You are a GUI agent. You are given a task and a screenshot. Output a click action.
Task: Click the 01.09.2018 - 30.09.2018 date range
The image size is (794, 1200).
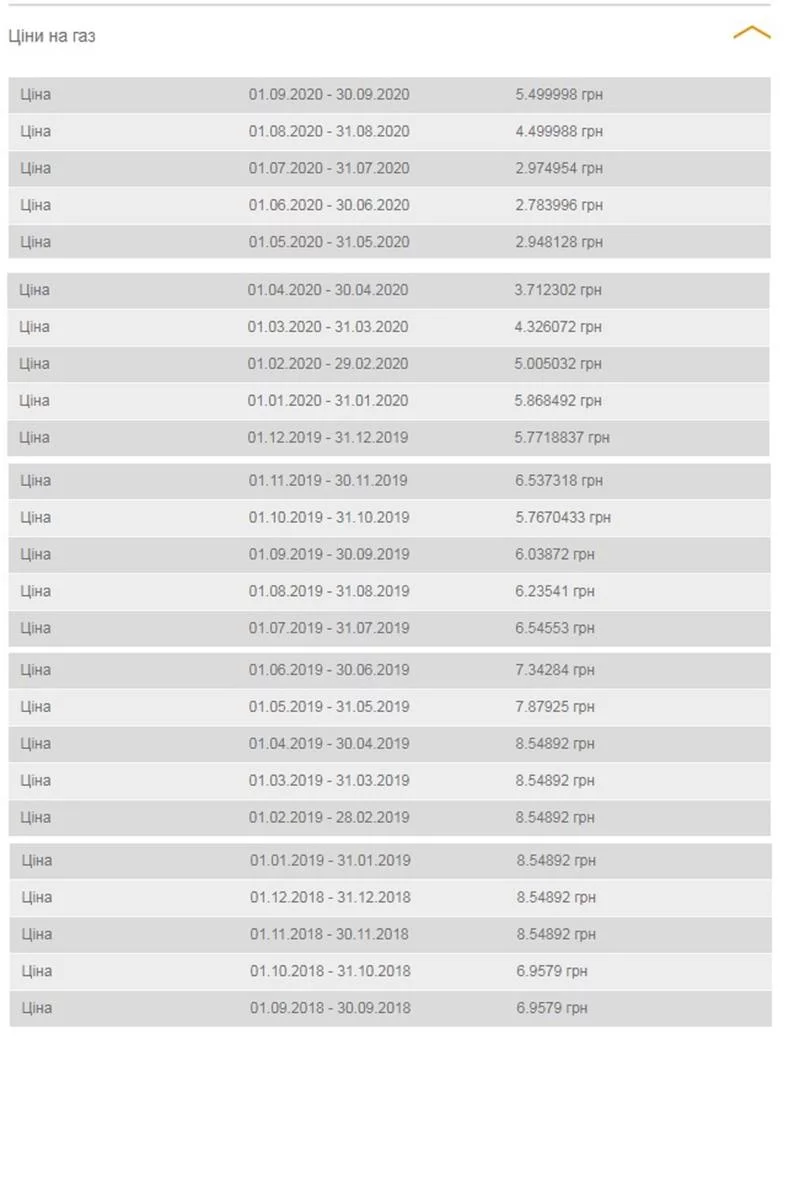click(x=330, y=1008)
